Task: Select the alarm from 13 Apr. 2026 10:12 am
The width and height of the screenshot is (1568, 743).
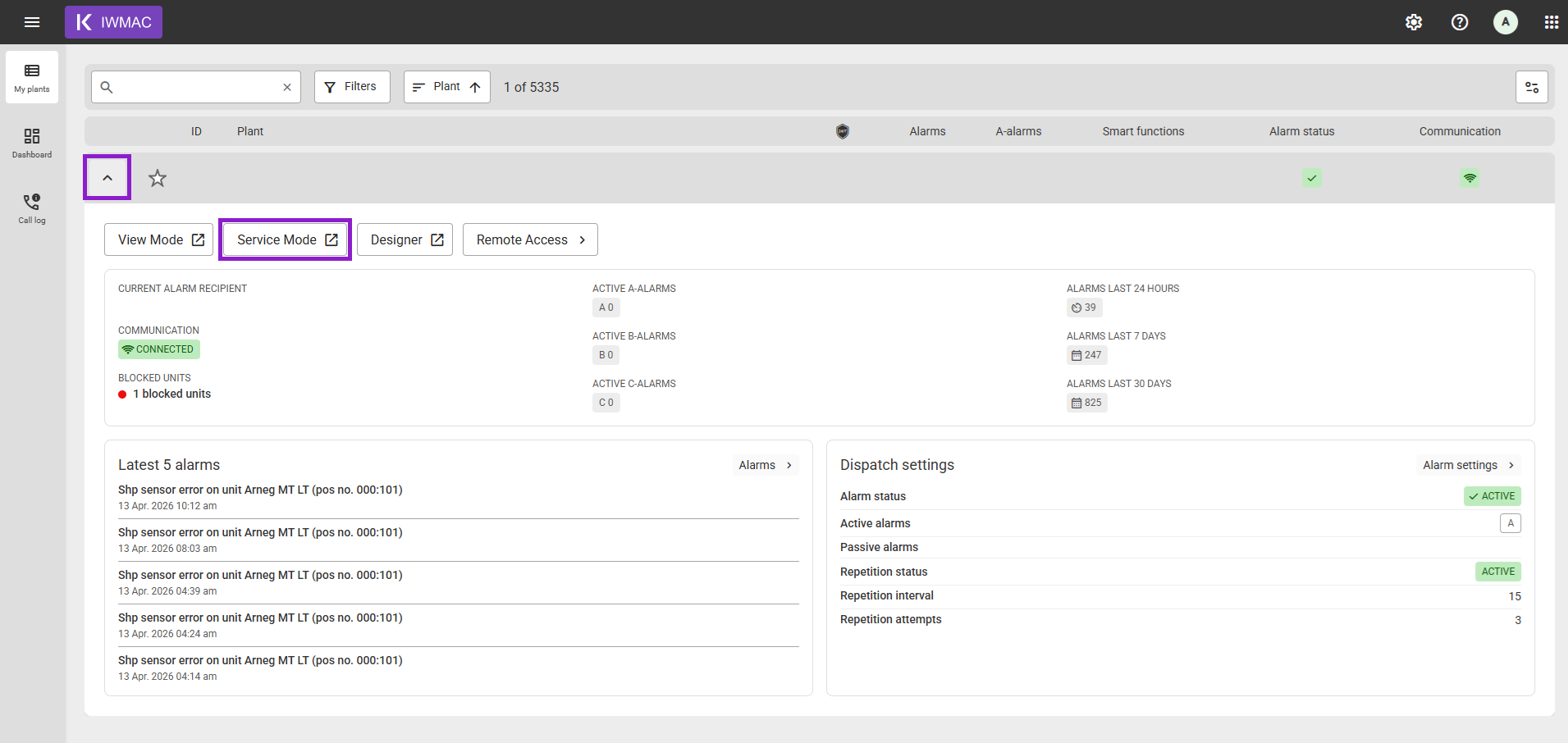Action: coord(459,498)
